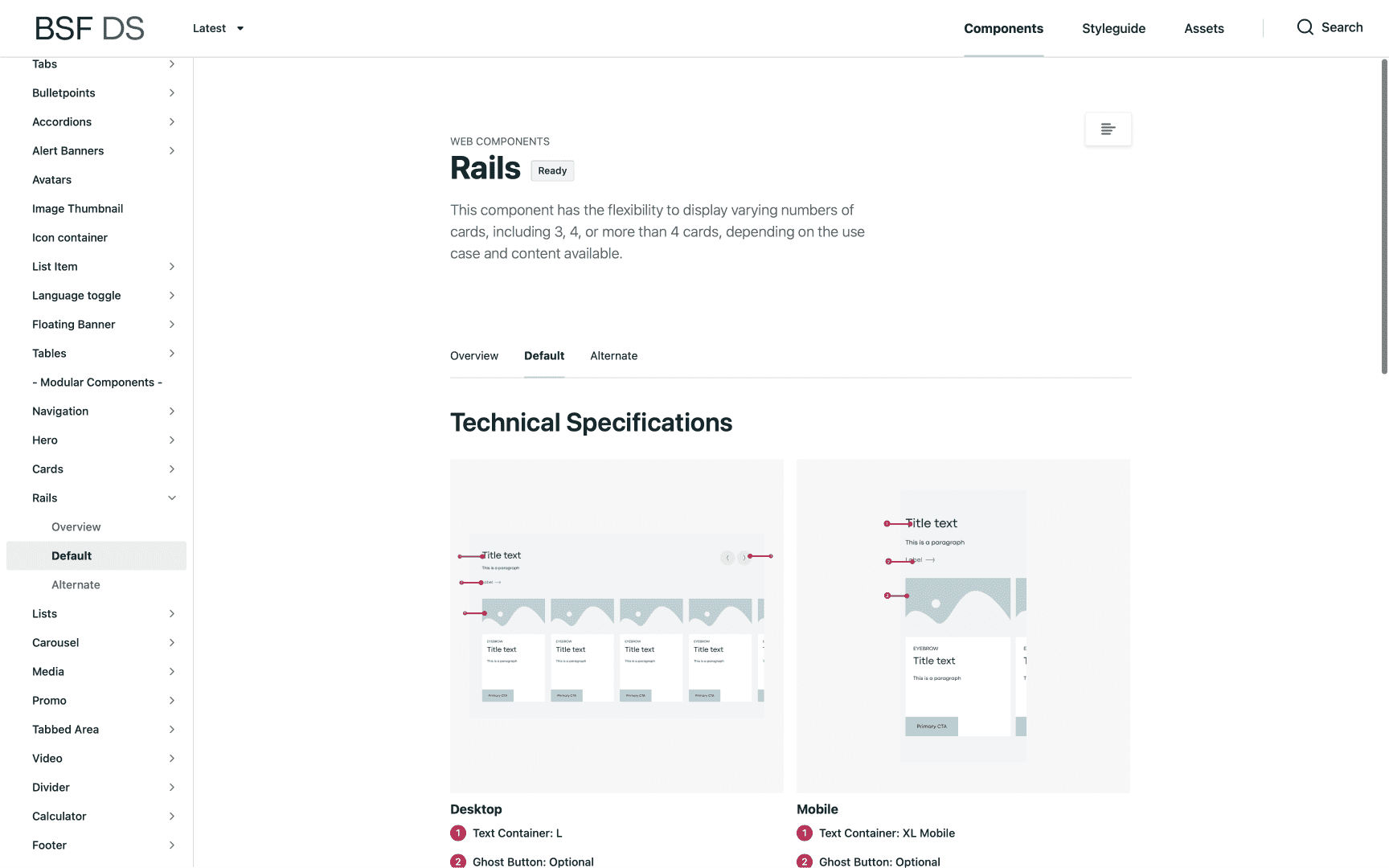The height and width of the screenshot is (868, 1389).
Task: Expand the Language toggle sidebar item
Action: 171,296
